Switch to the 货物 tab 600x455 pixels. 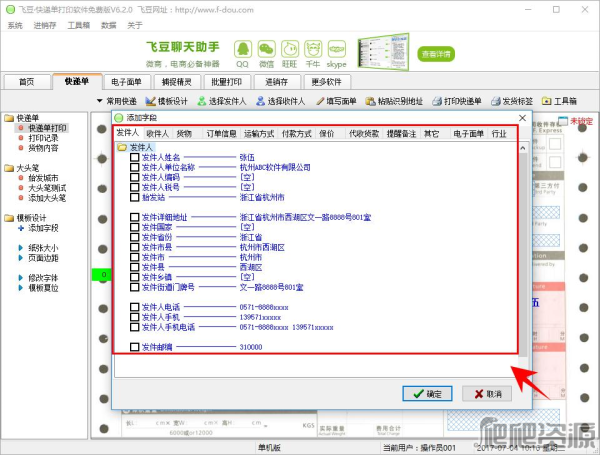point(184,134)
